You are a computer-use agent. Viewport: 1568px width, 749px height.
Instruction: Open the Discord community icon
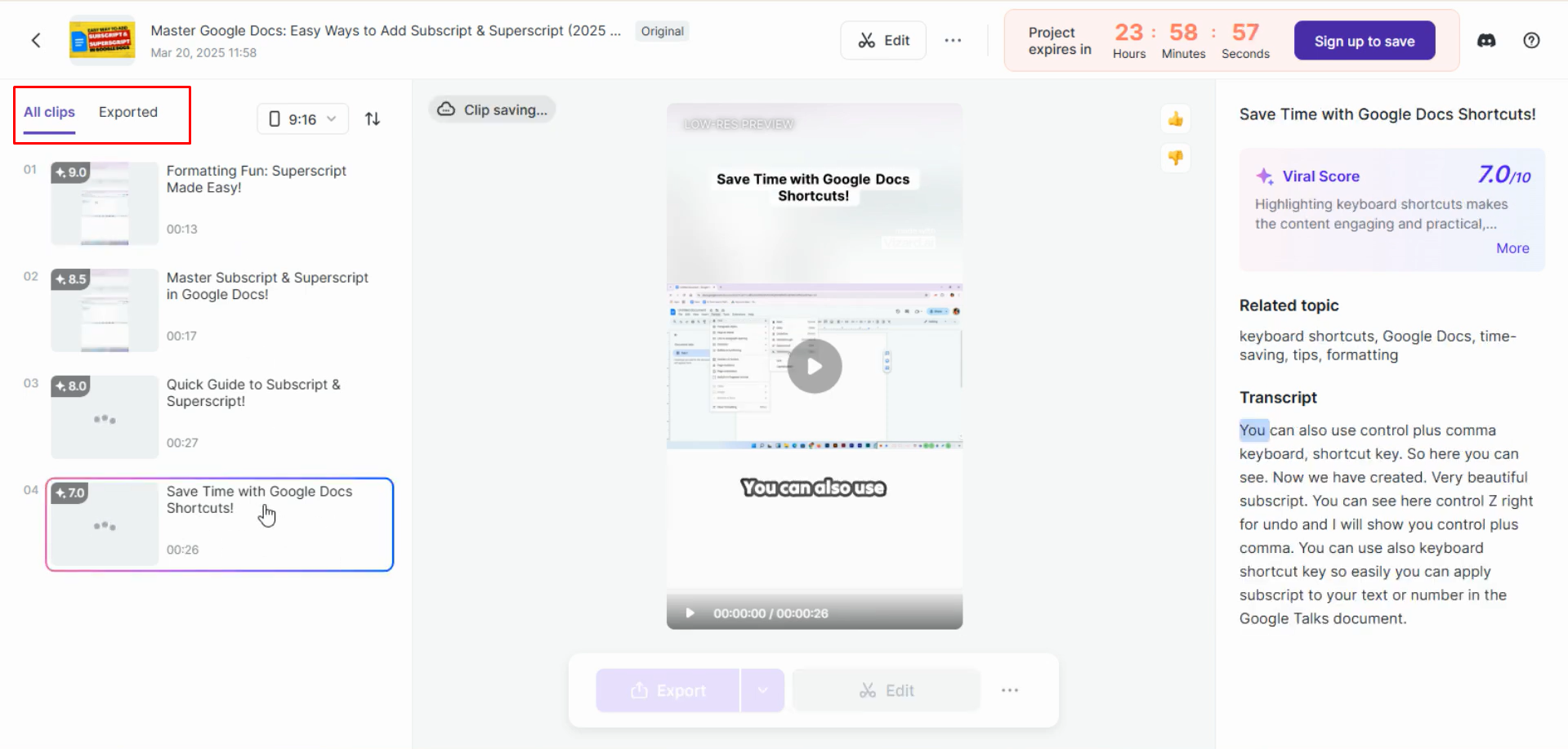click(x=1486, y=40)
